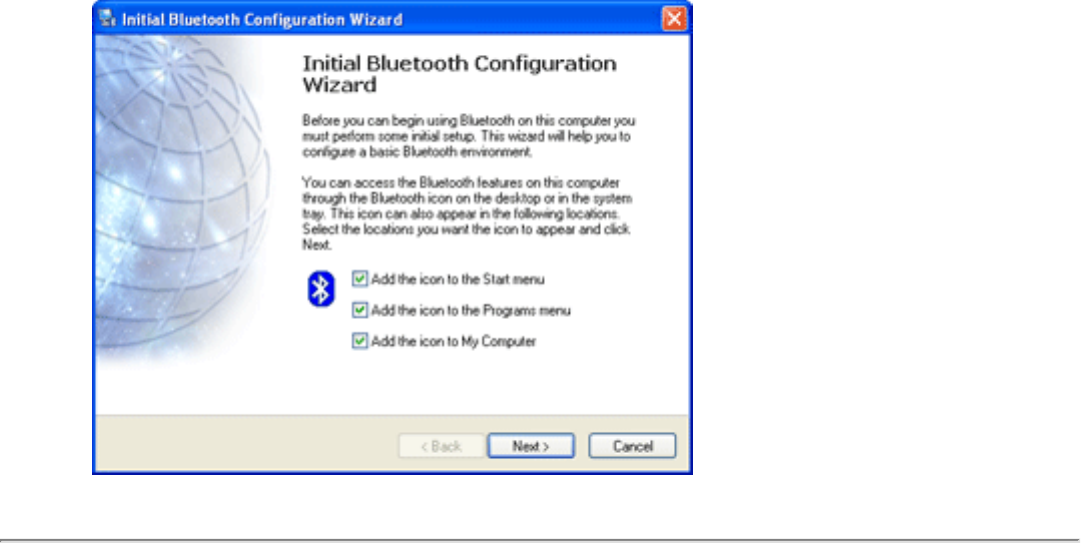Cancel the Bluetooth configuration wizard
Screen dimensions: 1081x543
point(632,446)
